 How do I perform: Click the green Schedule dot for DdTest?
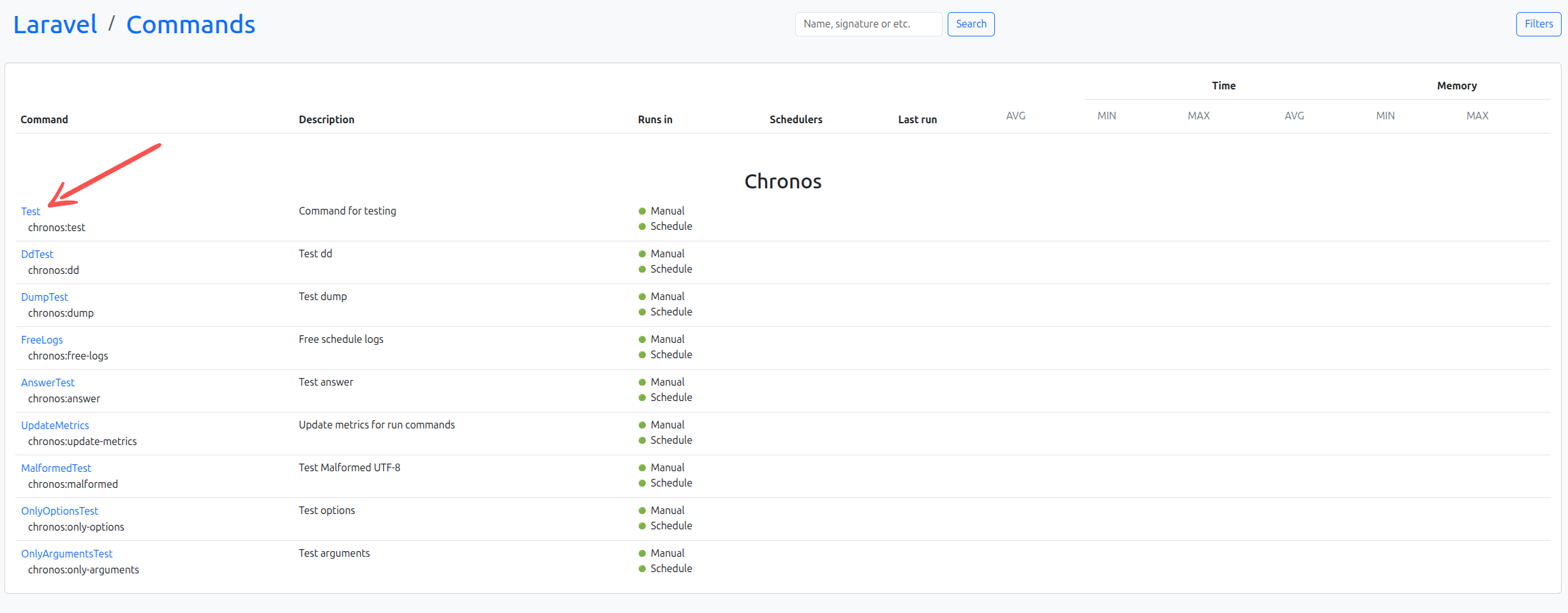click(x=642, y=269)
